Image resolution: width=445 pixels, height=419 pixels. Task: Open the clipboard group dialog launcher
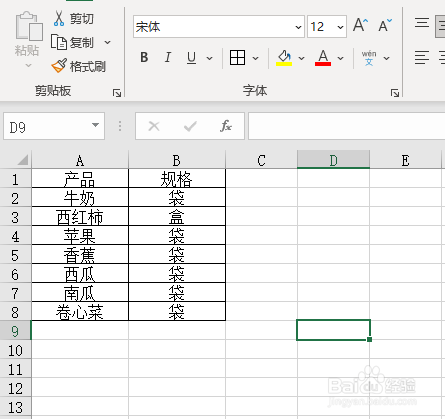(117, 93)
